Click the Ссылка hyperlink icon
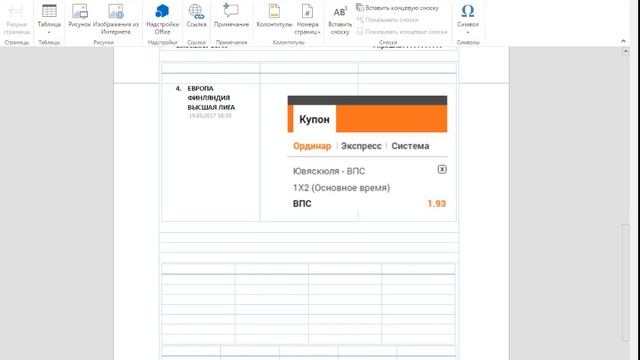This screenshot has width=640, height=360. coord(196,11)
